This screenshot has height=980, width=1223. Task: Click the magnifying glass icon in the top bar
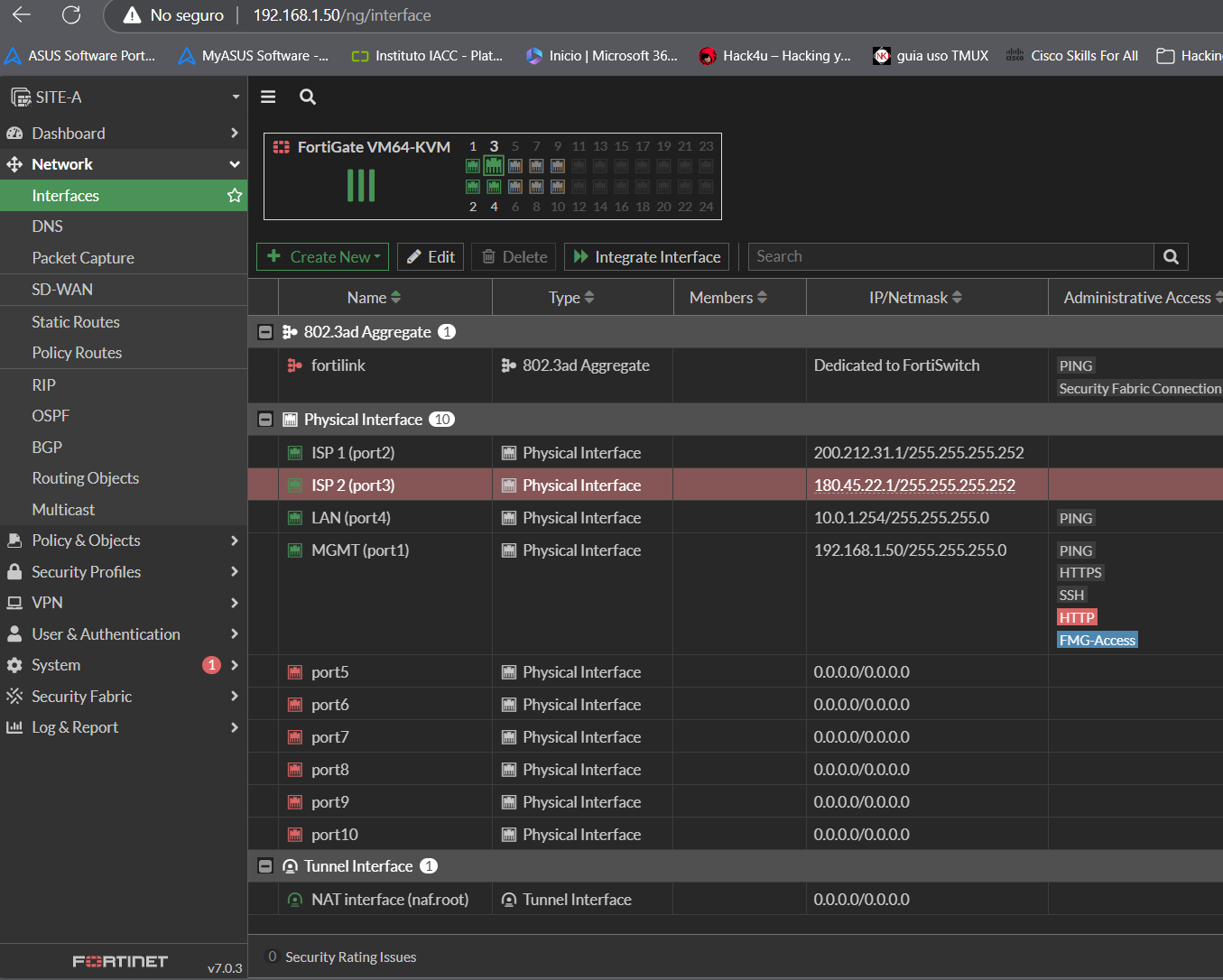(x=308, y=97)
